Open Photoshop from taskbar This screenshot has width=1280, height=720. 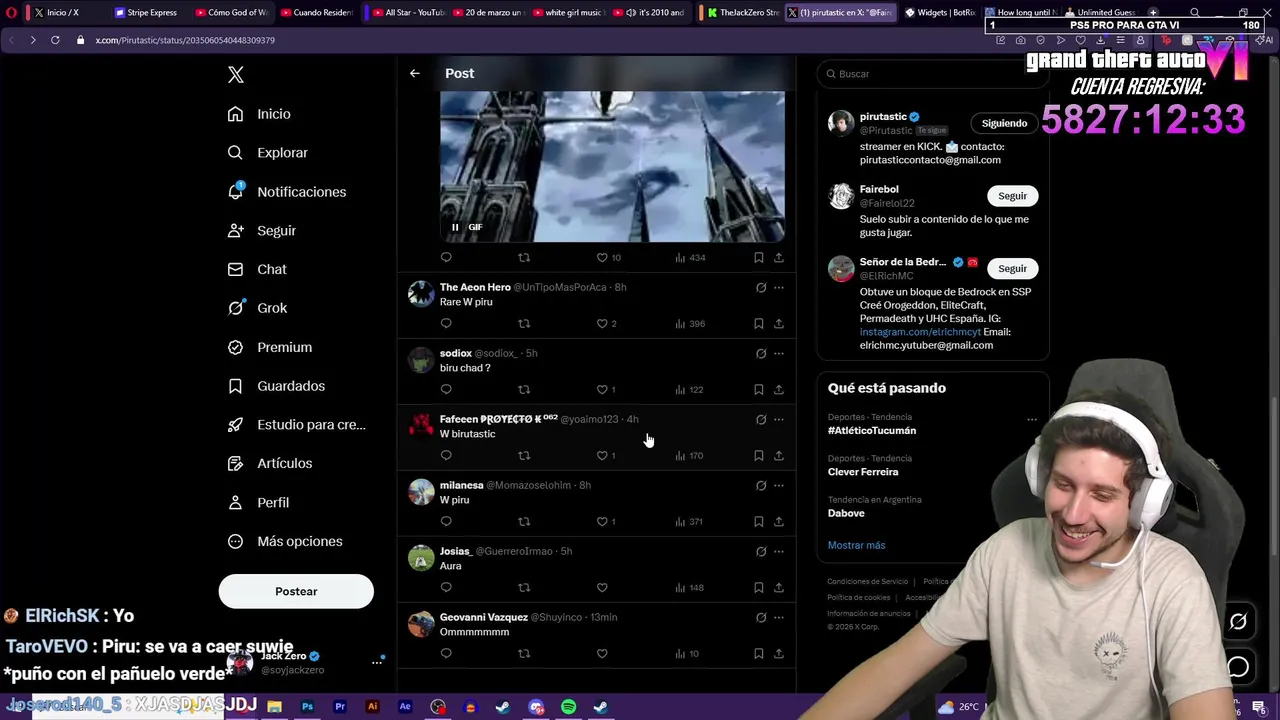click(307, 707)
